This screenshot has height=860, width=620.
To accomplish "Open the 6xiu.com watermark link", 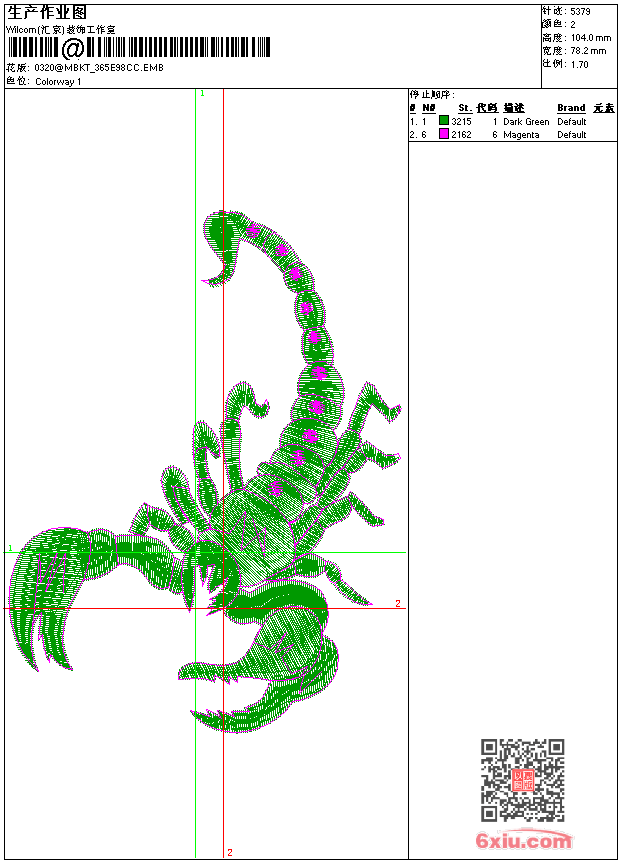I will [523, 841].
